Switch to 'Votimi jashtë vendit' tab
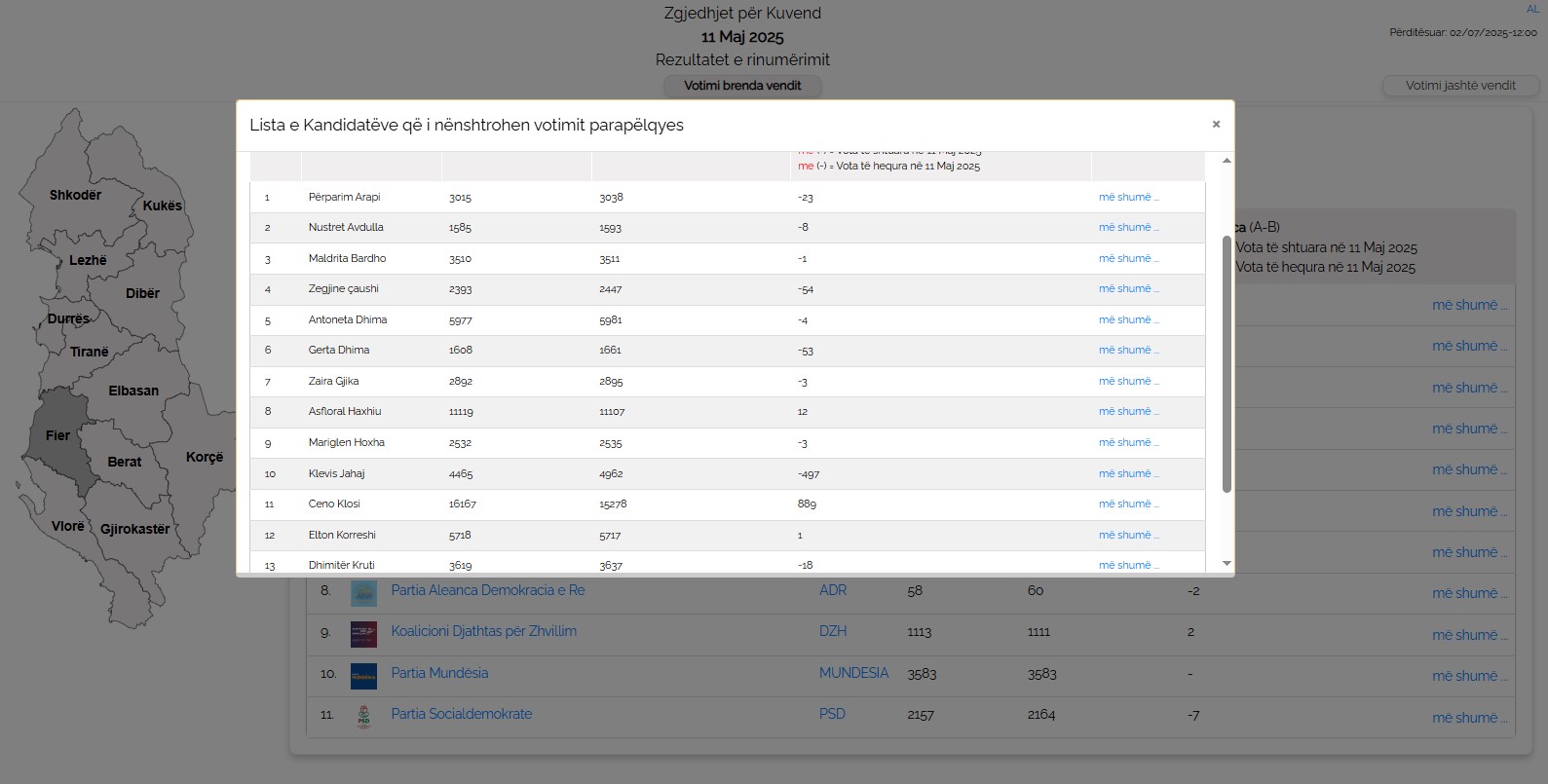Viewport: 1548px width, 784px height. [x=1459, y=86]
